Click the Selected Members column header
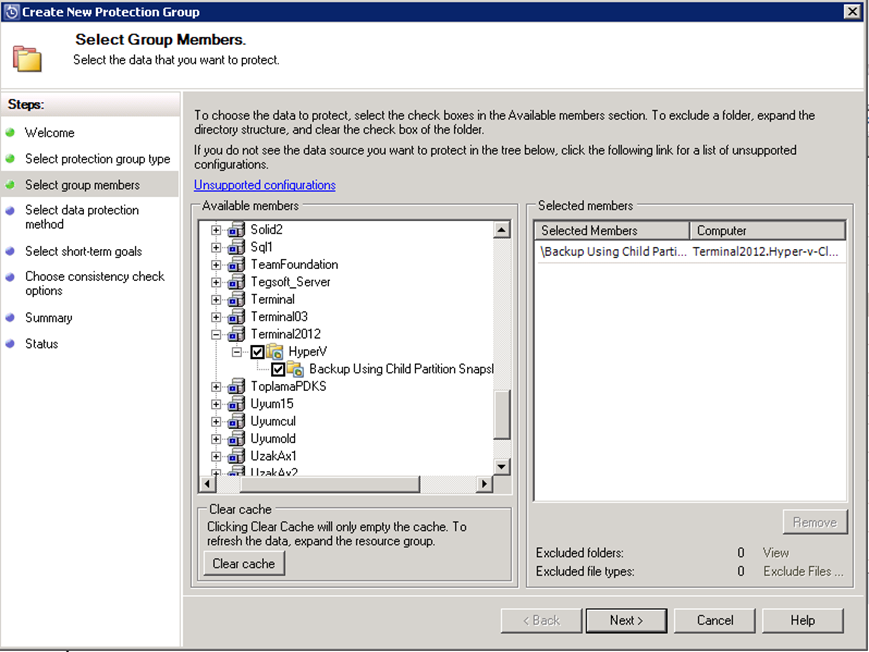The height and width of the screenshot is (652, 869). click(x=612, y=230)
